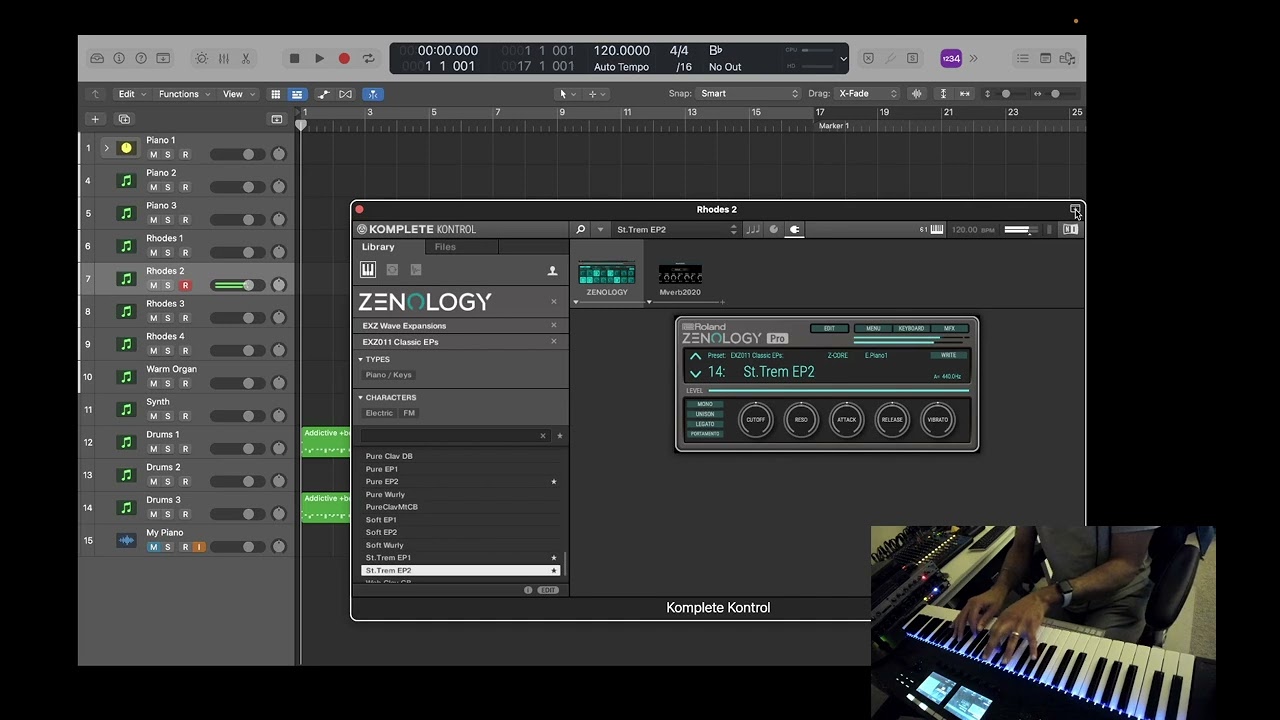
Task: Select the Piano / Keys type tag
Action: [x=389, y=375]
